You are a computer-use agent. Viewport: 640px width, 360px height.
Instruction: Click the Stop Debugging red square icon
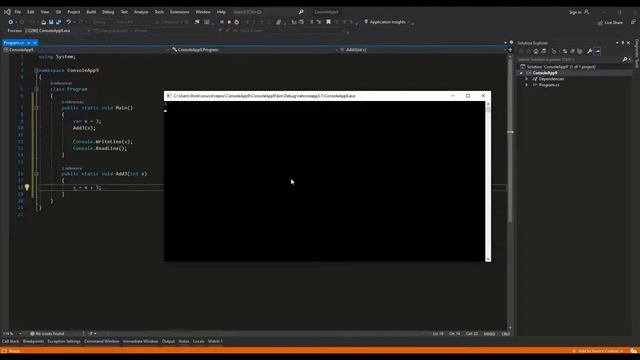click(x=229, y=22)
